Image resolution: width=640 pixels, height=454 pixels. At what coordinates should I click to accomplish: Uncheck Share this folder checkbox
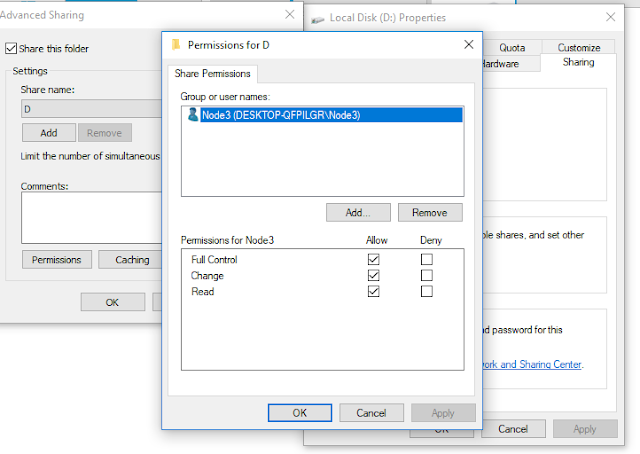[11, 49]
